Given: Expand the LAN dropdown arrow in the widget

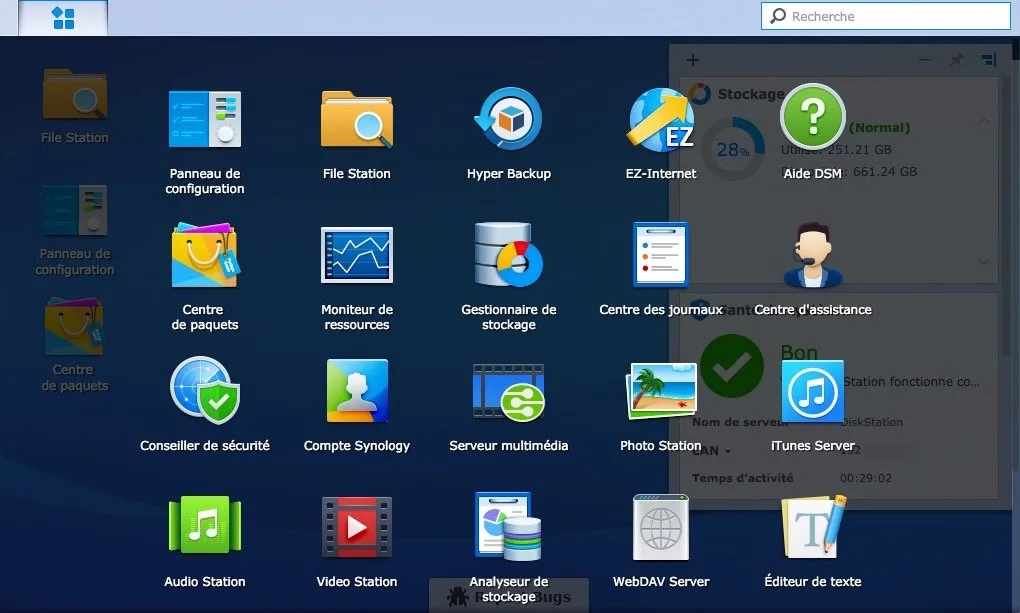Looking at the screenshot, I should point(728,451).
